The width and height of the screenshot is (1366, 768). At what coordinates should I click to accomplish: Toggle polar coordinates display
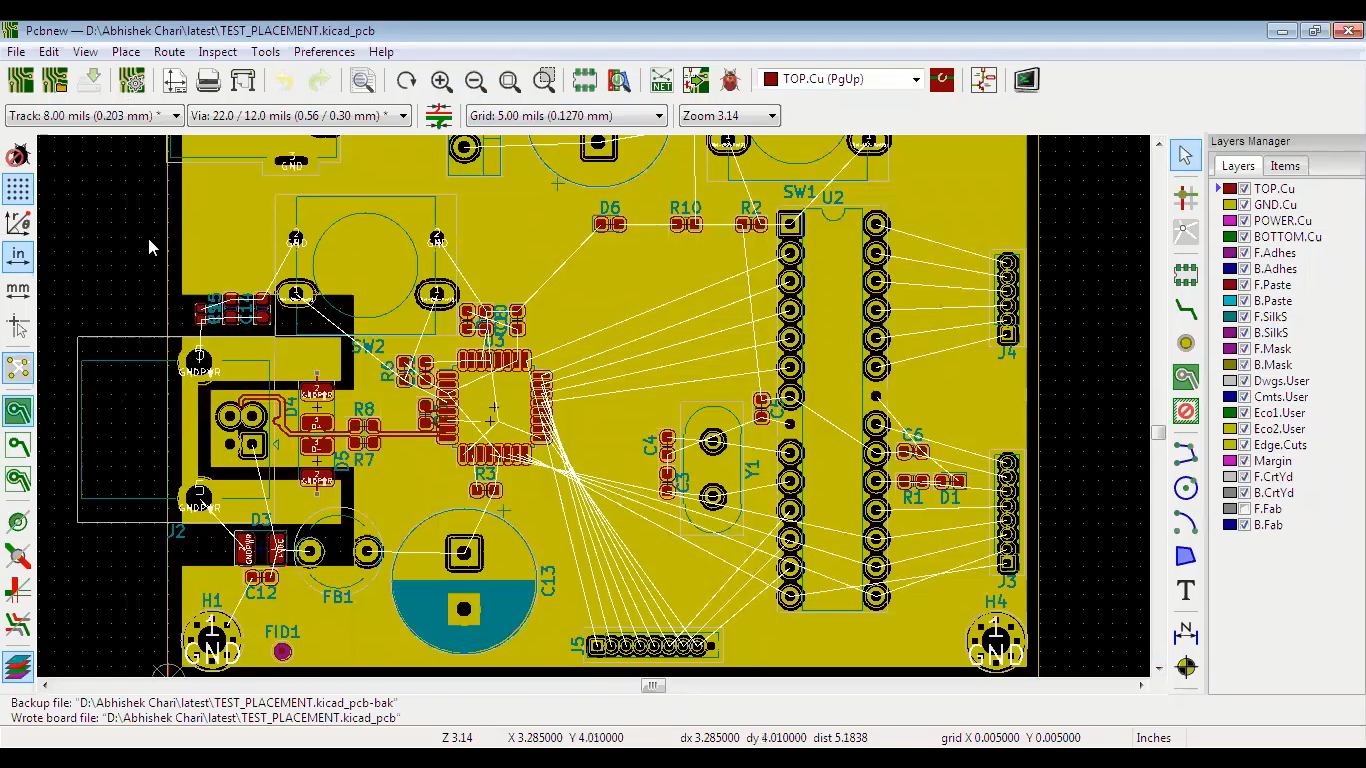point(18,223)
